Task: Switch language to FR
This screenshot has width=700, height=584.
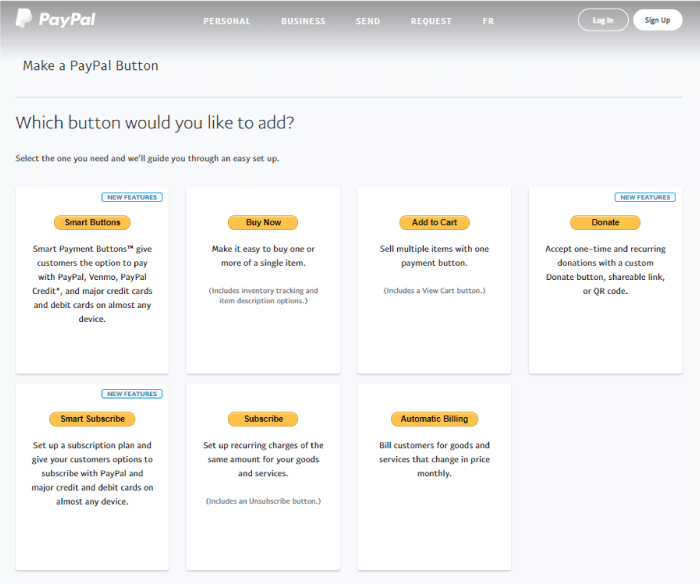Action: click(488, 21)
